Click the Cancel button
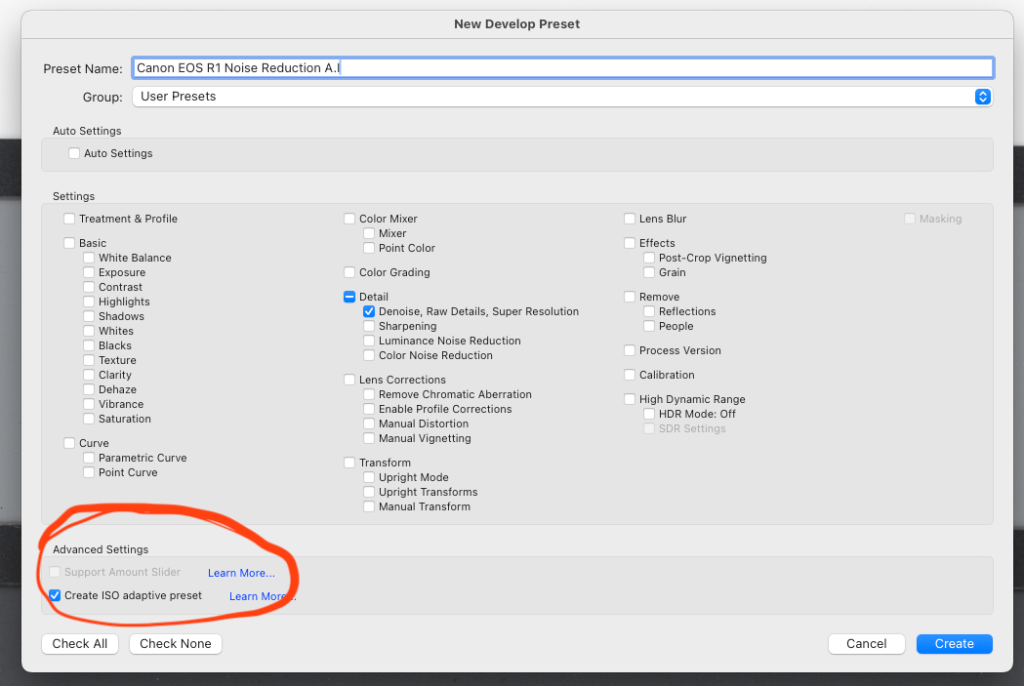Image resolution: width=1024 pixels, height=686 pixels. coord(866,644)
